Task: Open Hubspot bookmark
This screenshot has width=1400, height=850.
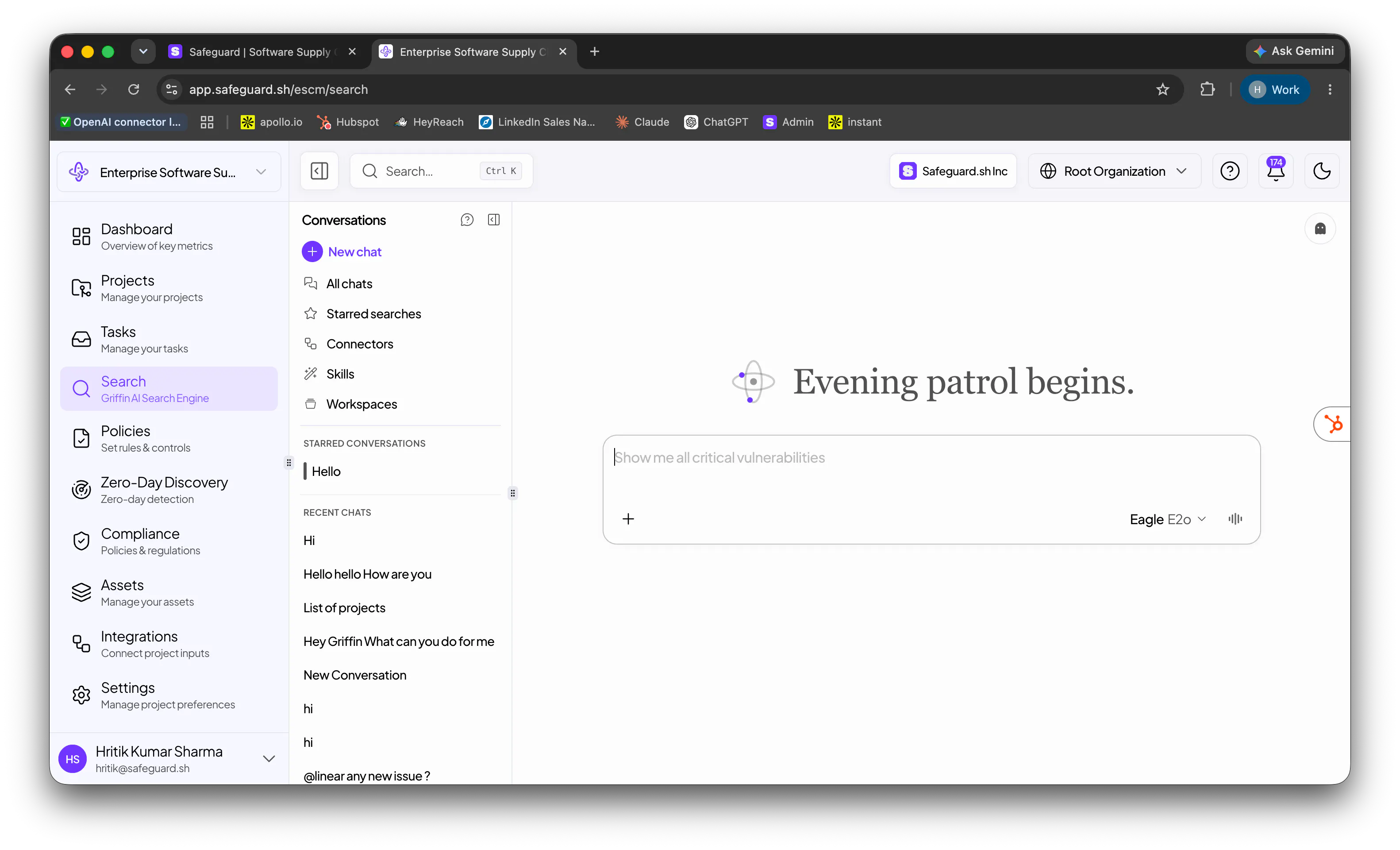Action: click(x=348, y=122)
